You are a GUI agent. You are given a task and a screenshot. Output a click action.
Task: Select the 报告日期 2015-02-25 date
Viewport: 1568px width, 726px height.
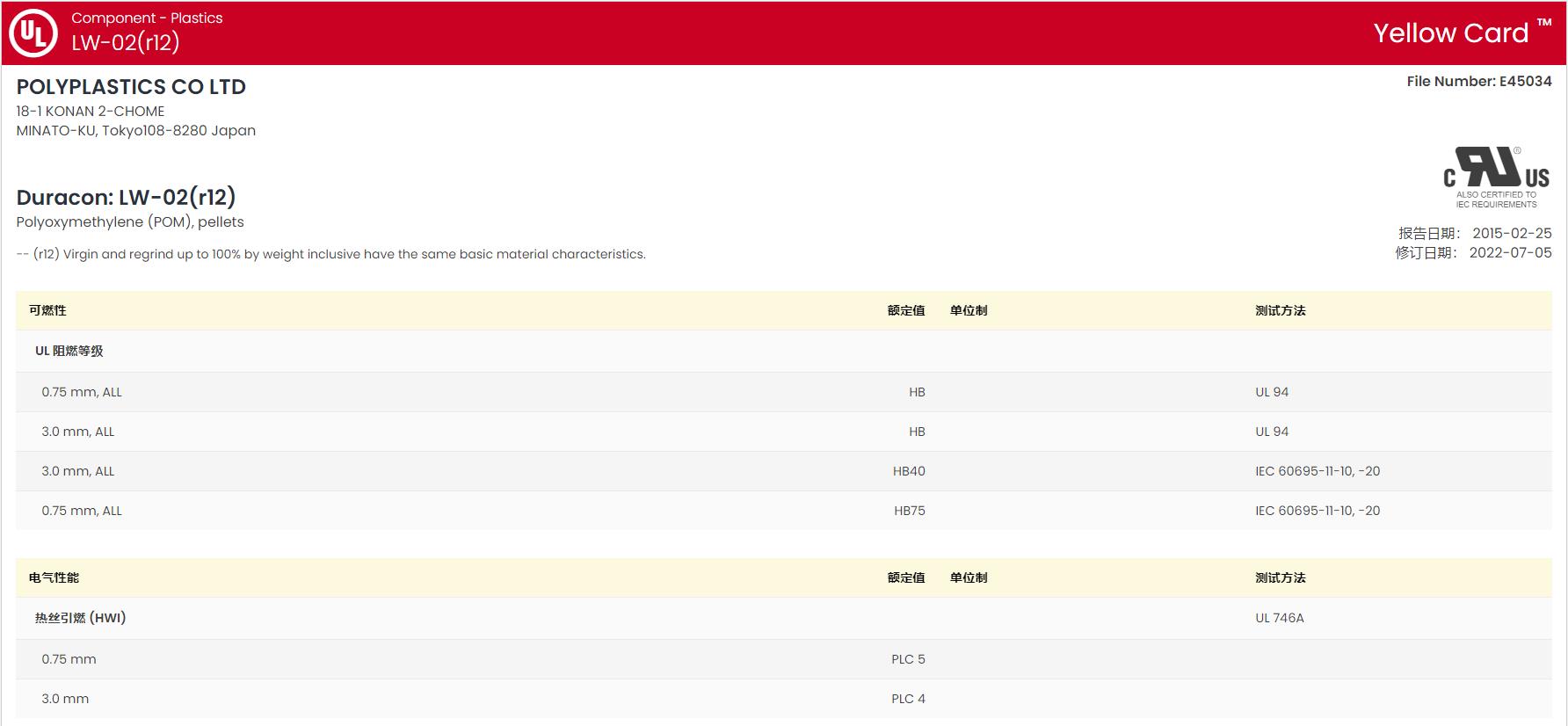(1475, 233)
